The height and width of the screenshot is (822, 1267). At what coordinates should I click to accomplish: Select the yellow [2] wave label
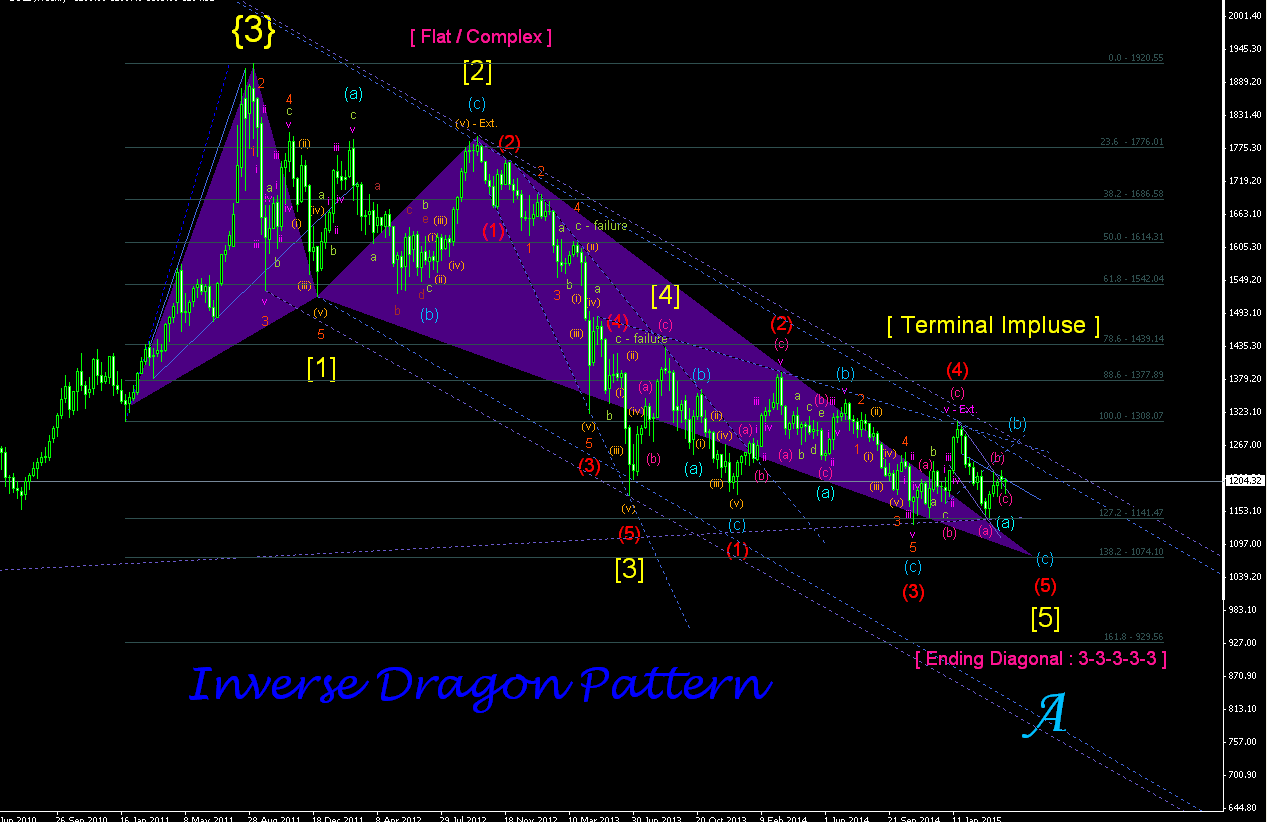pos(477,71)
